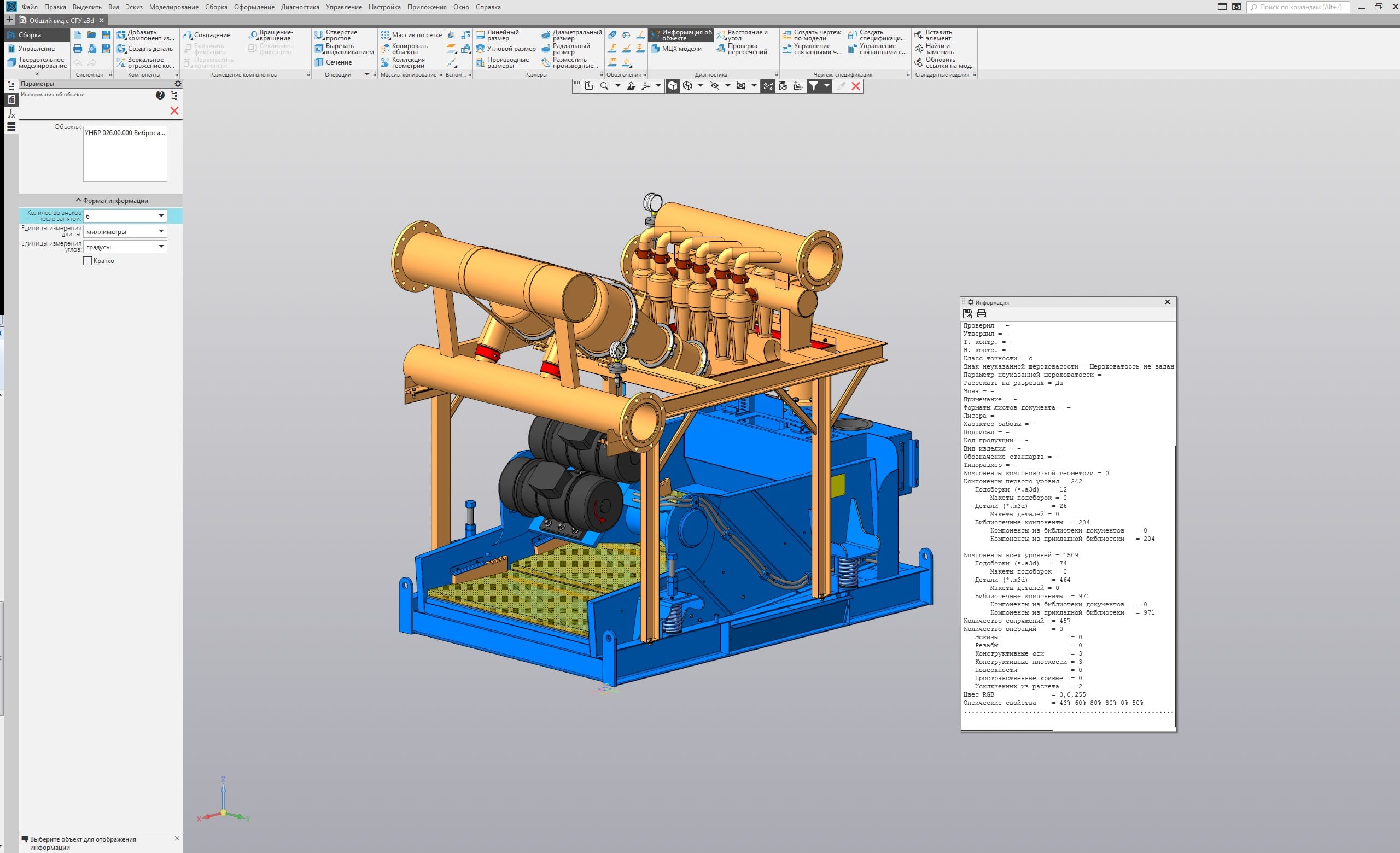
Task: Open decimal places count dropdown
Action: point(161,216)
